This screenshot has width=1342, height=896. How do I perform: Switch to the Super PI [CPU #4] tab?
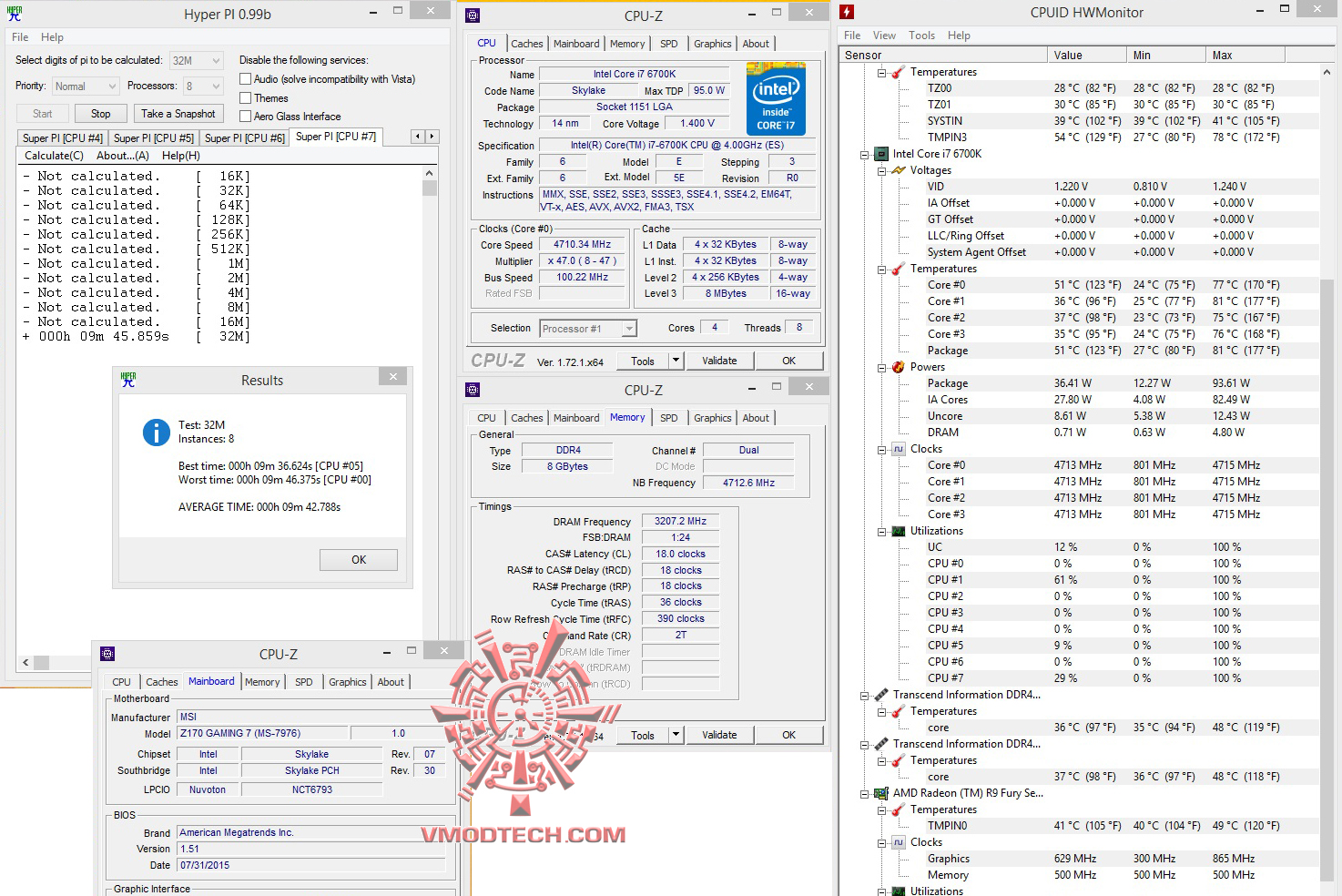(x=63, y=138)
